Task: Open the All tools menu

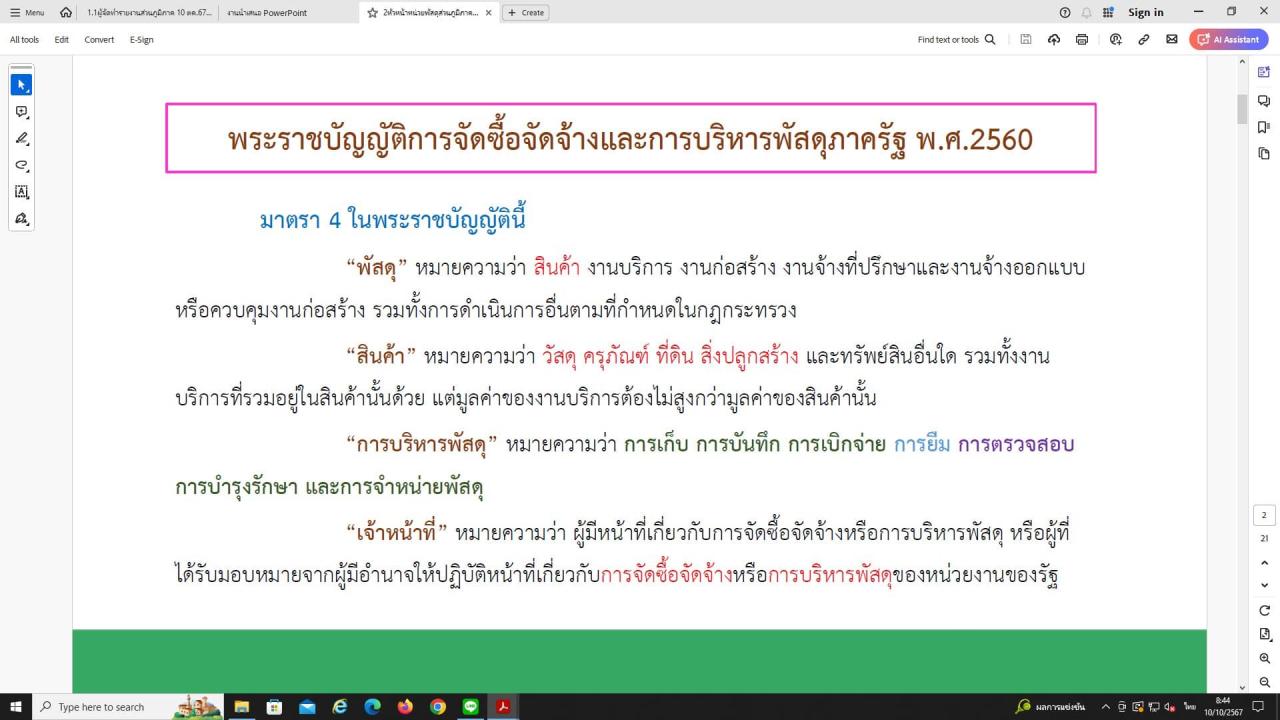Action: [22, 39]
